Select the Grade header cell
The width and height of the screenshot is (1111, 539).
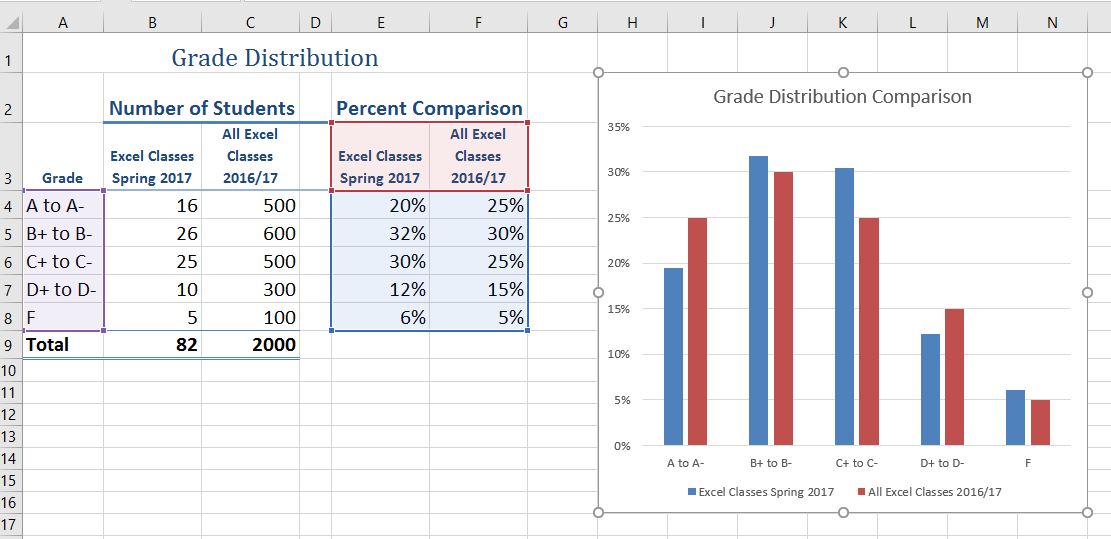[63, 157]
